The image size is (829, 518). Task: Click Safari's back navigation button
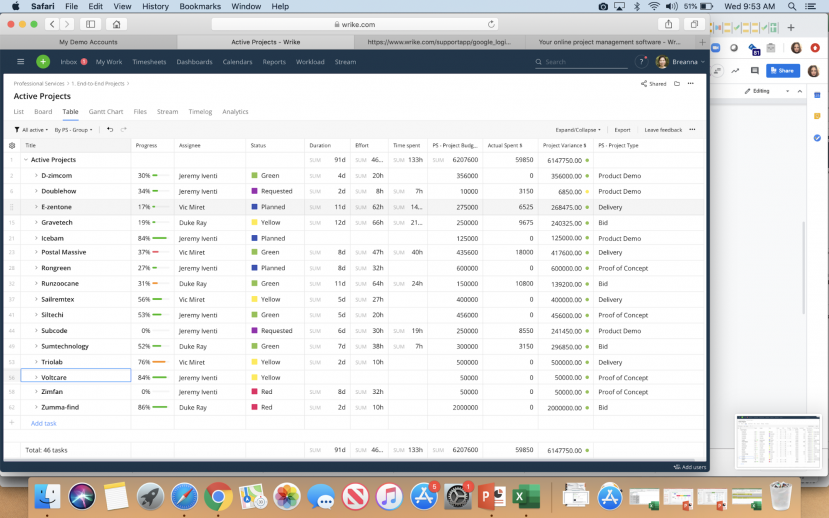click(x=52, y=24)
